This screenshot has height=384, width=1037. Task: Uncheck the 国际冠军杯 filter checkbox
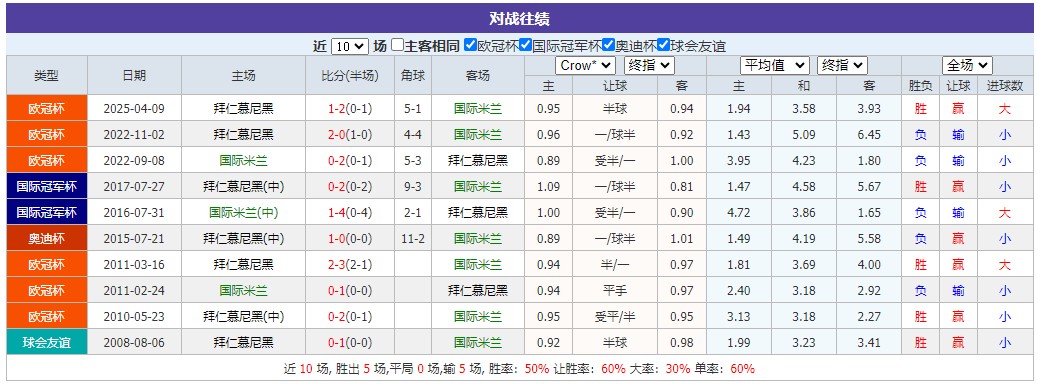point(525,46)
